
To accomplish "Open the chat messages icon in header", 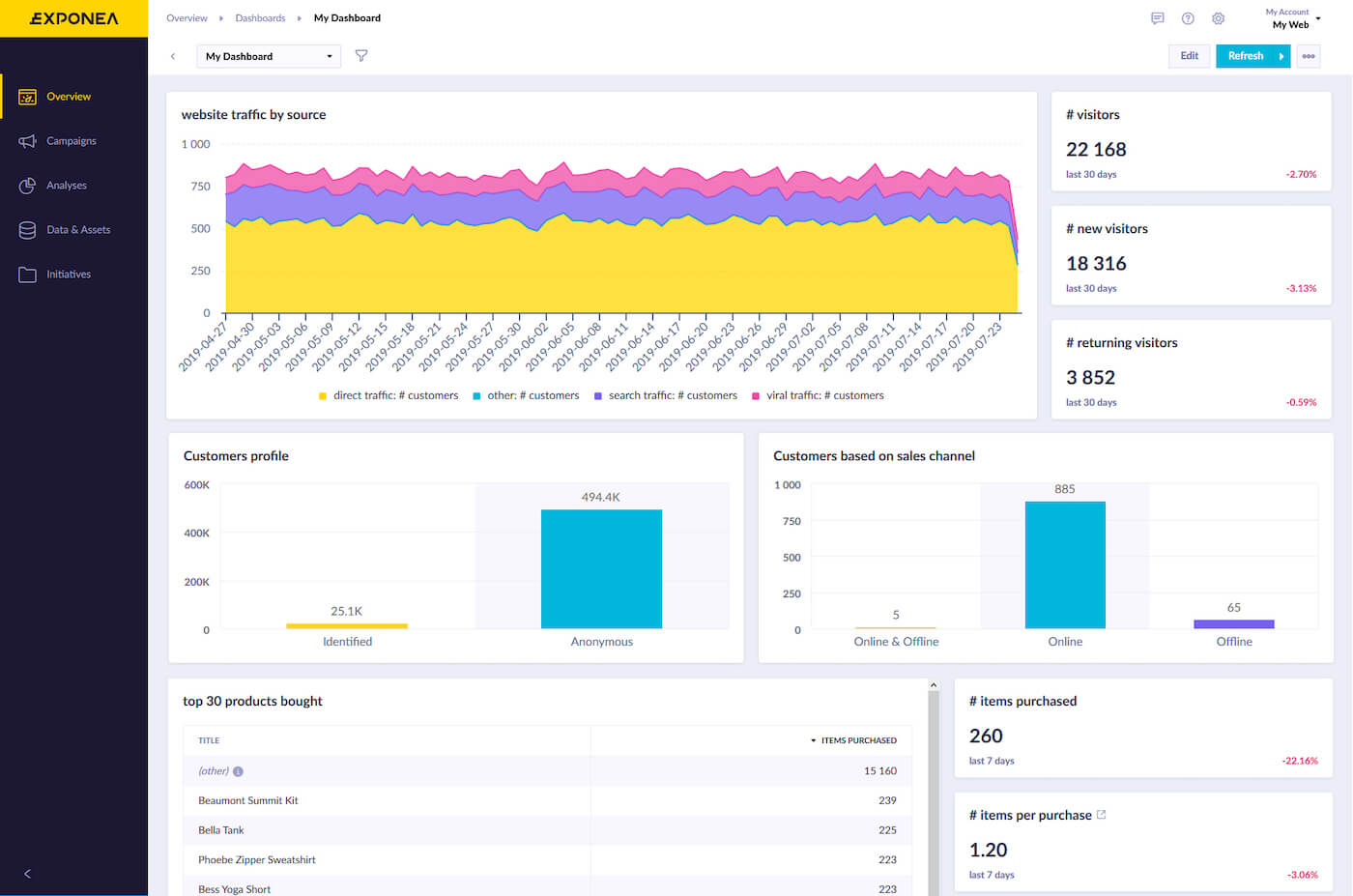I will click(1157, 18).
